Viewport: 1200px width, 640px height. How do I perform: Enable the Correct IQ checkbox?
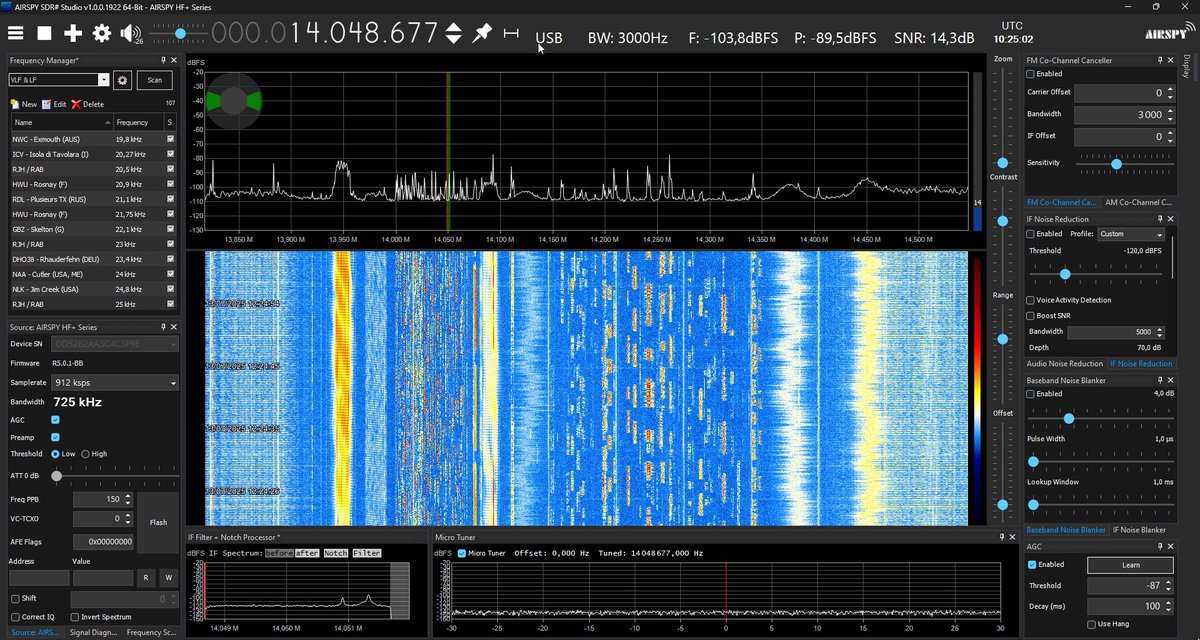tap(15, 617)
